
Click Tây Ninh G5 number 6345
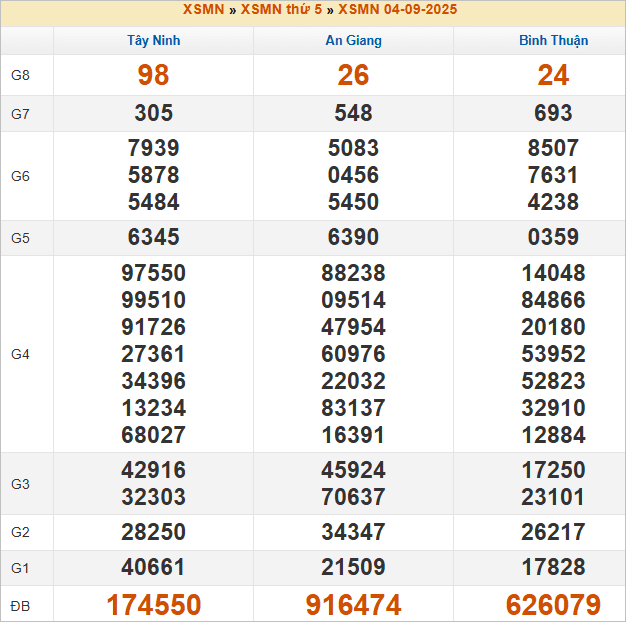coord(154,237)
